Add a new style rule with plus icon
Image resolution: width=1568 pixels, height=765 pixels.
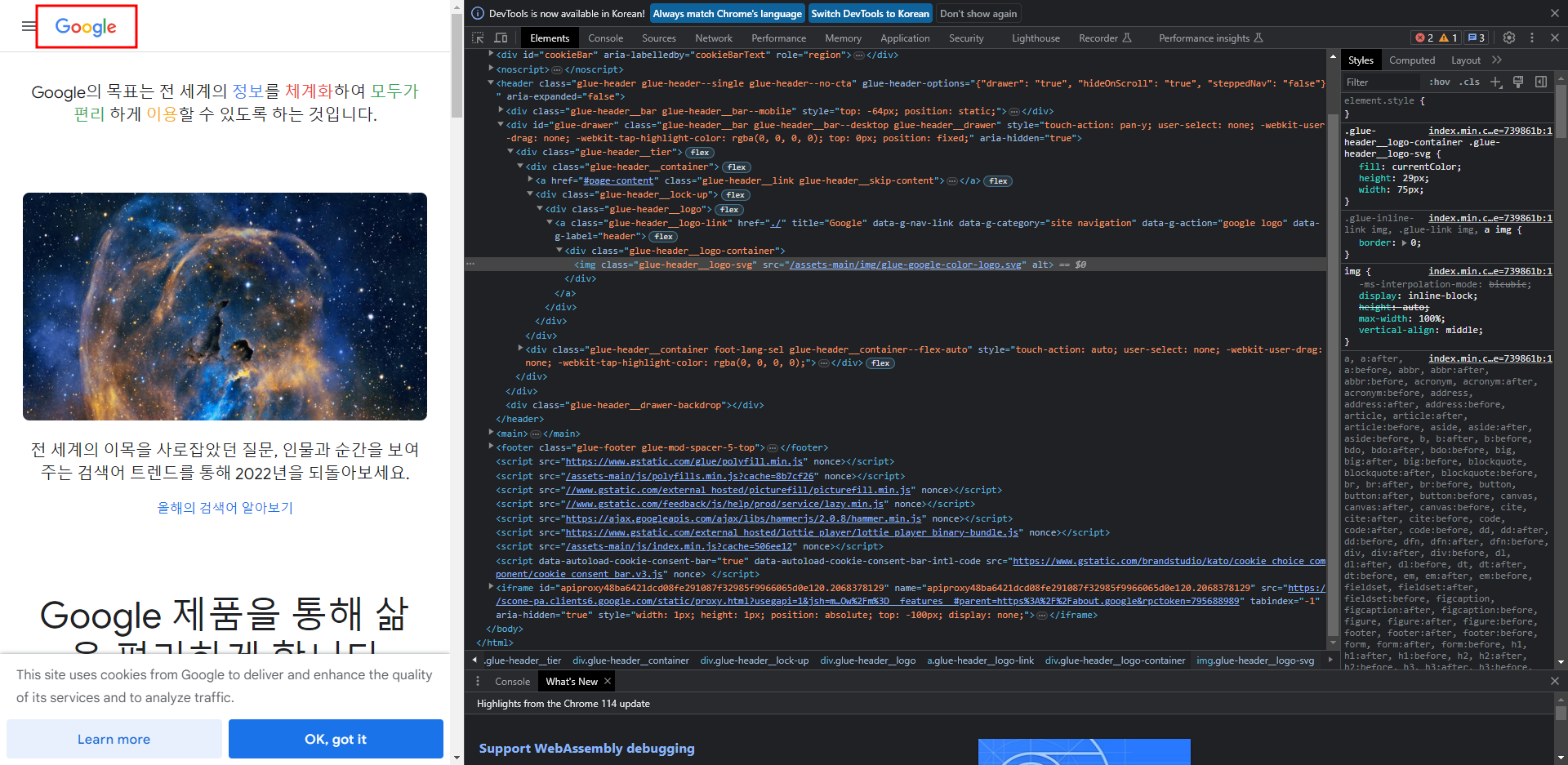pos(1496,82)
